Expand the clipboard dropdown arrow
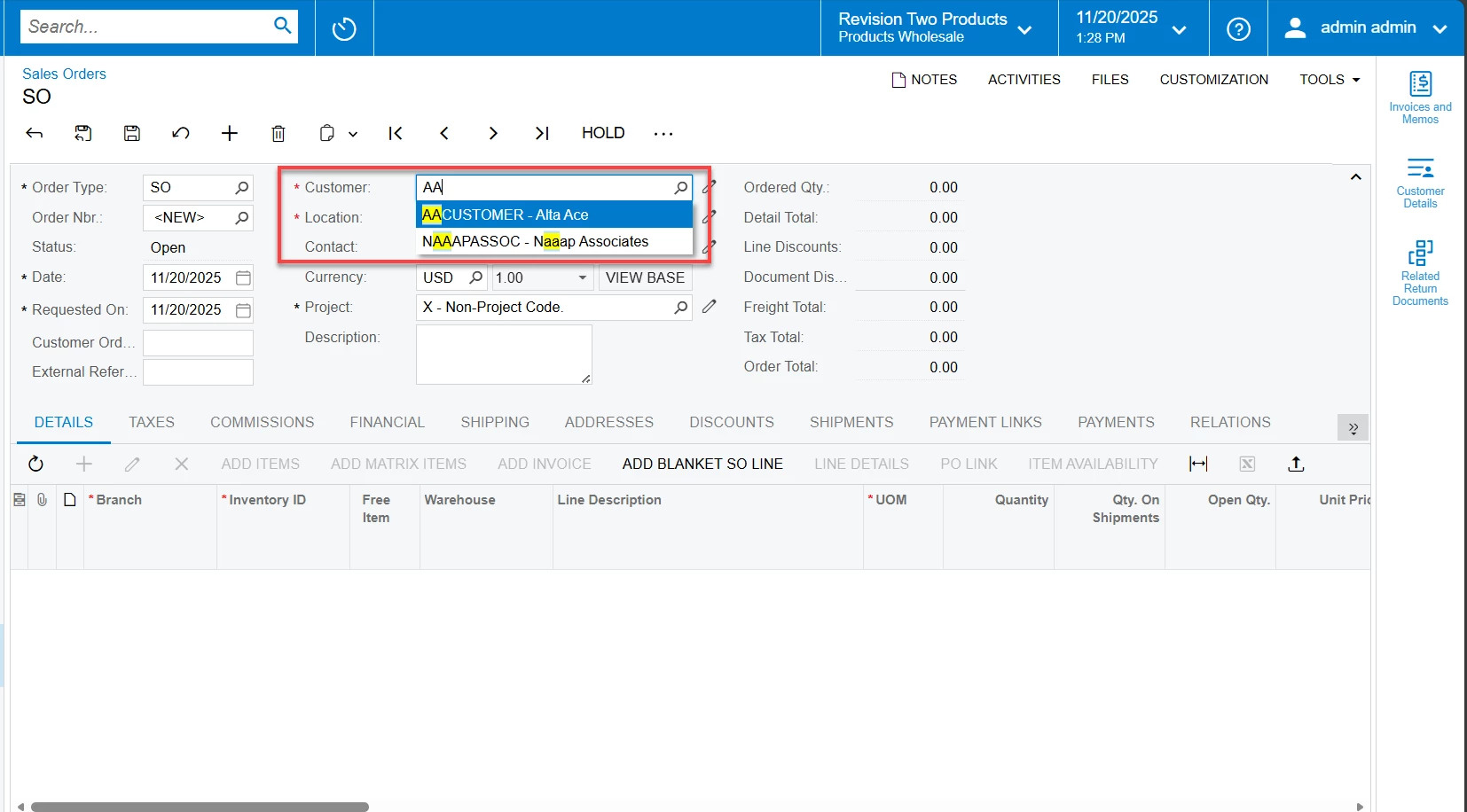The height and width of the screenshot is (812, 1467). click(353, 134)
